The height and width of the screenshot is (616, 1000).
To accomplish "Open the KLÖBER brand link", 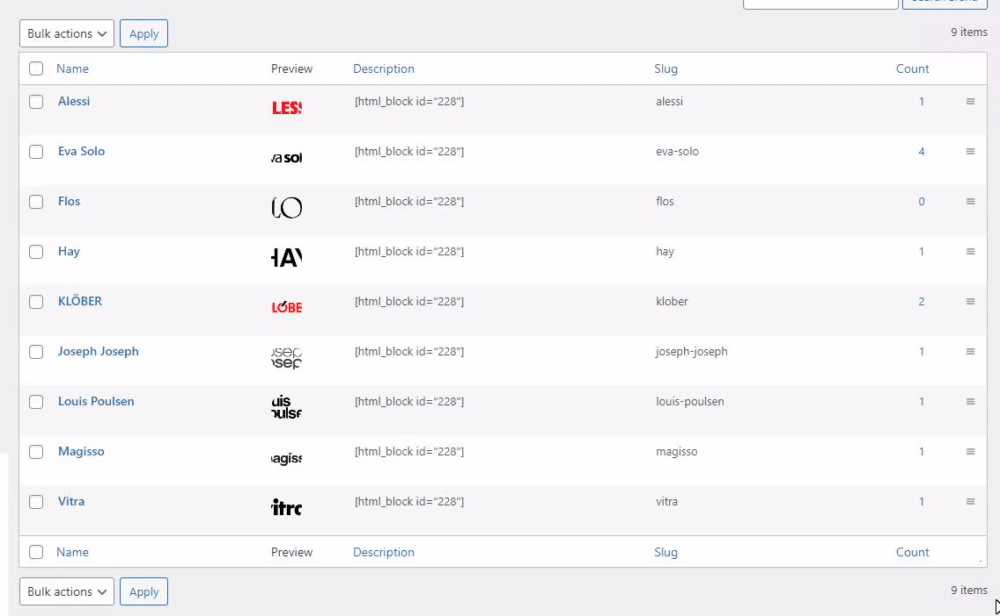I will [x=80, y=301].
